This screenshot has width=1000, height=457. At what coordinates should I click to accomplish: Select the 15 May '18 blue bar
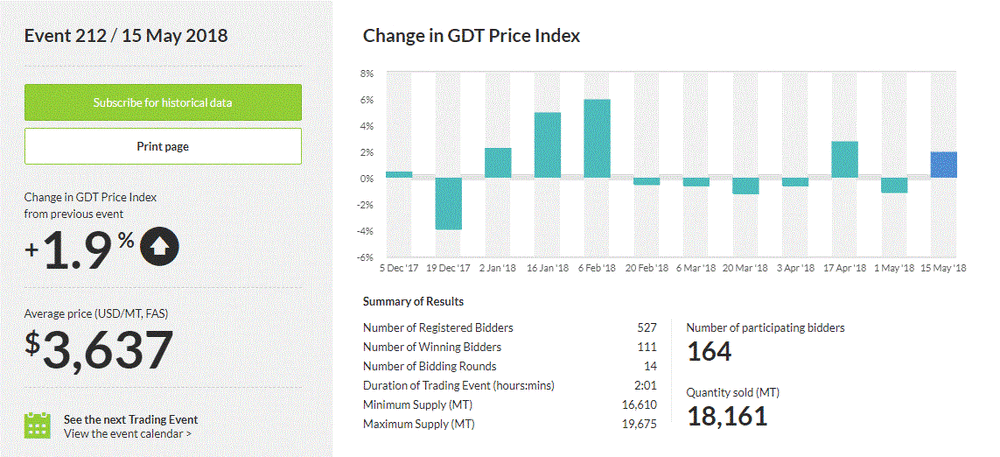(944, 165)
